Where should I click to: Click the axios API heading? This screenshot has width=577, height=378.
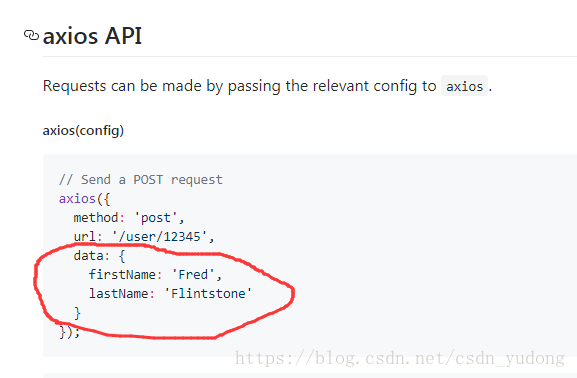(x=92, y=36)
